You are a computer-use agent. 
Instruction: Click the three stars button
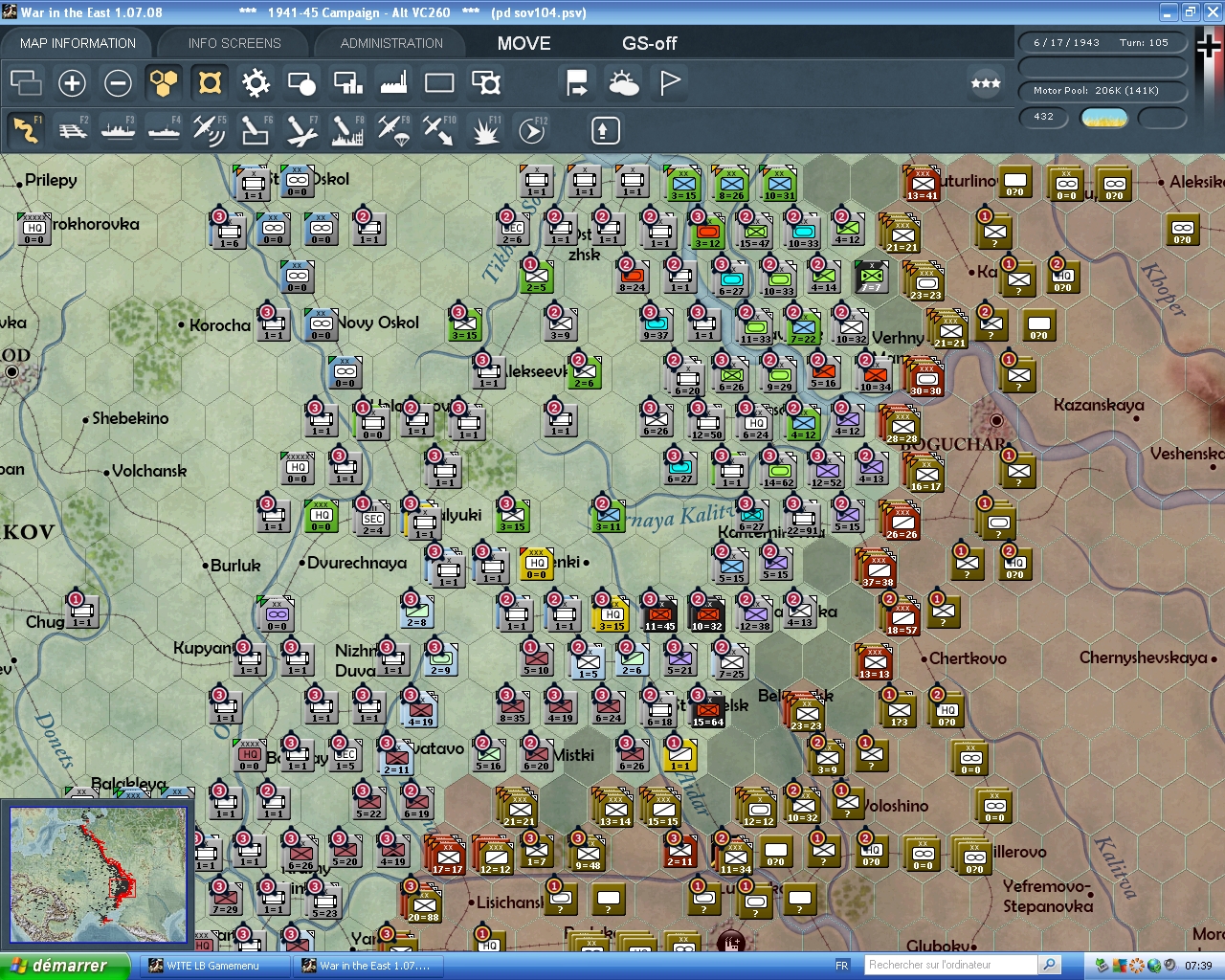pyautogui.click(x=986, y=83)
